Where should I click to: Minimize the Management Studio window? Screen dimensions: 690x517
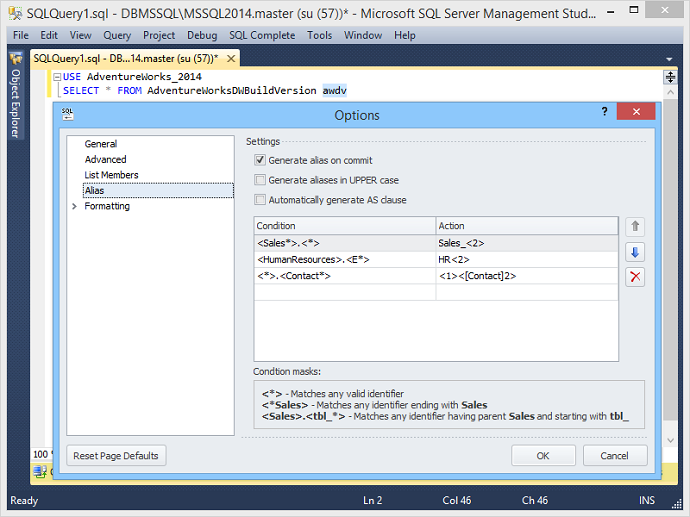(611, 12)
